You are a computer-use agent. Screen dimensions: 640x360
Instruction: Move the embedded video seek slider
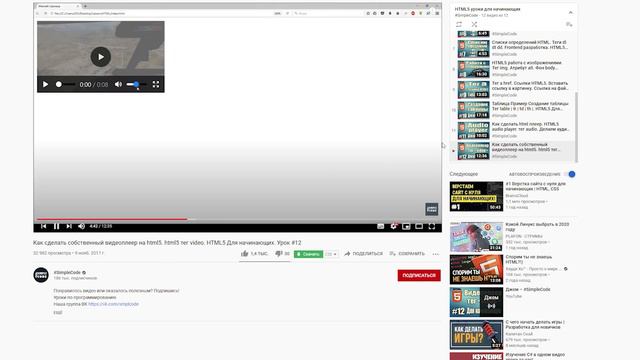65,84
